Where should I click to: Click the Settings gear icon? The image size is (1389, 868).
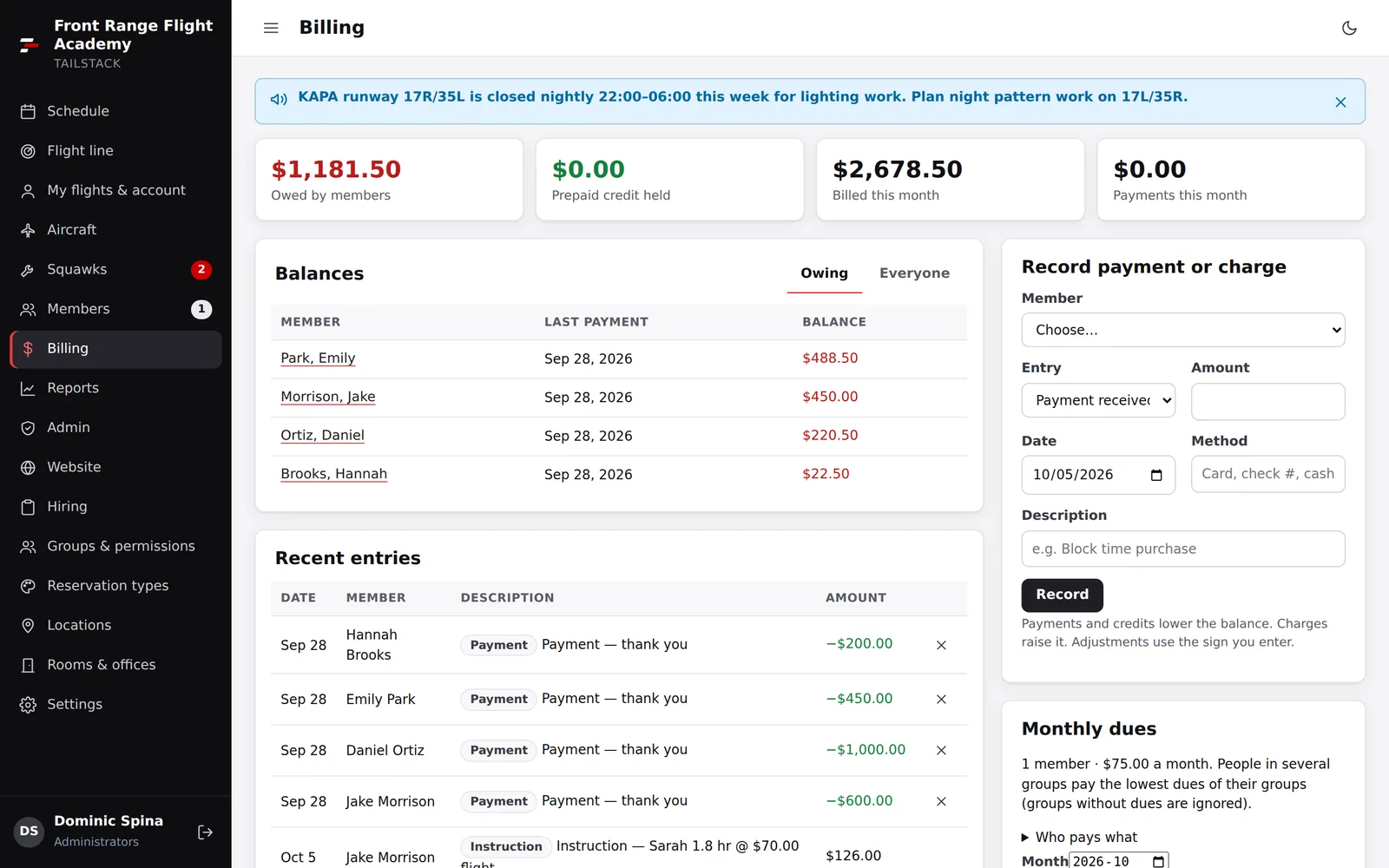(x=28, y=705)
